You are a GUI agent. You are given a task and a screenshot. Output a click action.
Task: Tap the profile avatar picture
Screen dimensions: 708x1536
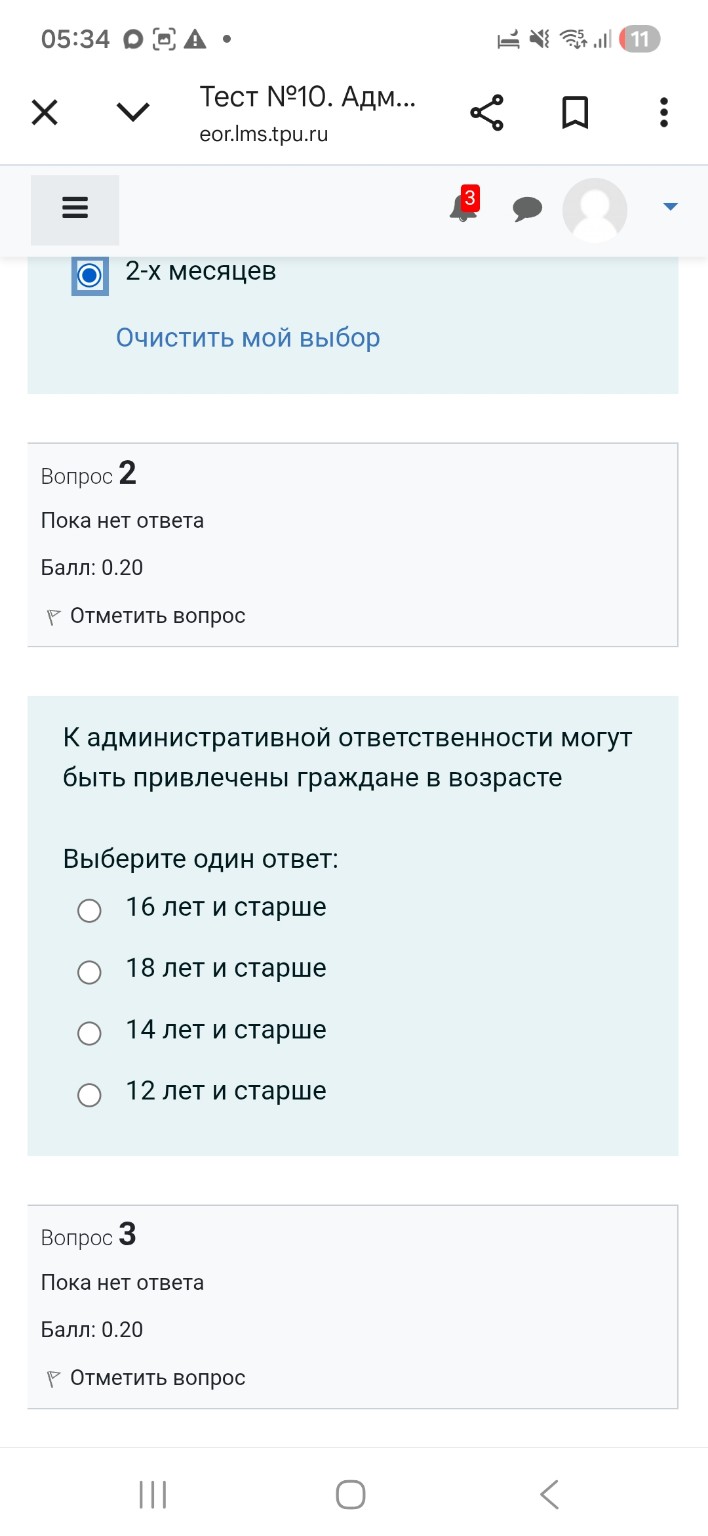[594, 210]
